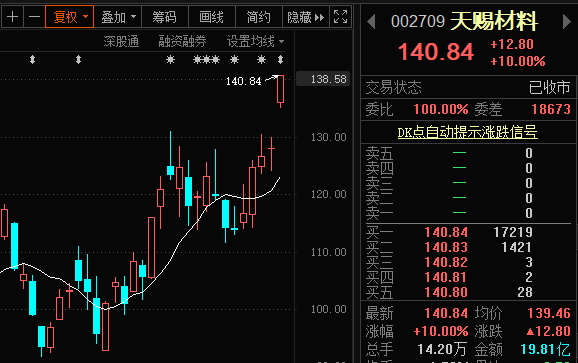Screen dimensions: 578x363
Task: Click the 委比 value 100.00%
Action: pos(441,109)
